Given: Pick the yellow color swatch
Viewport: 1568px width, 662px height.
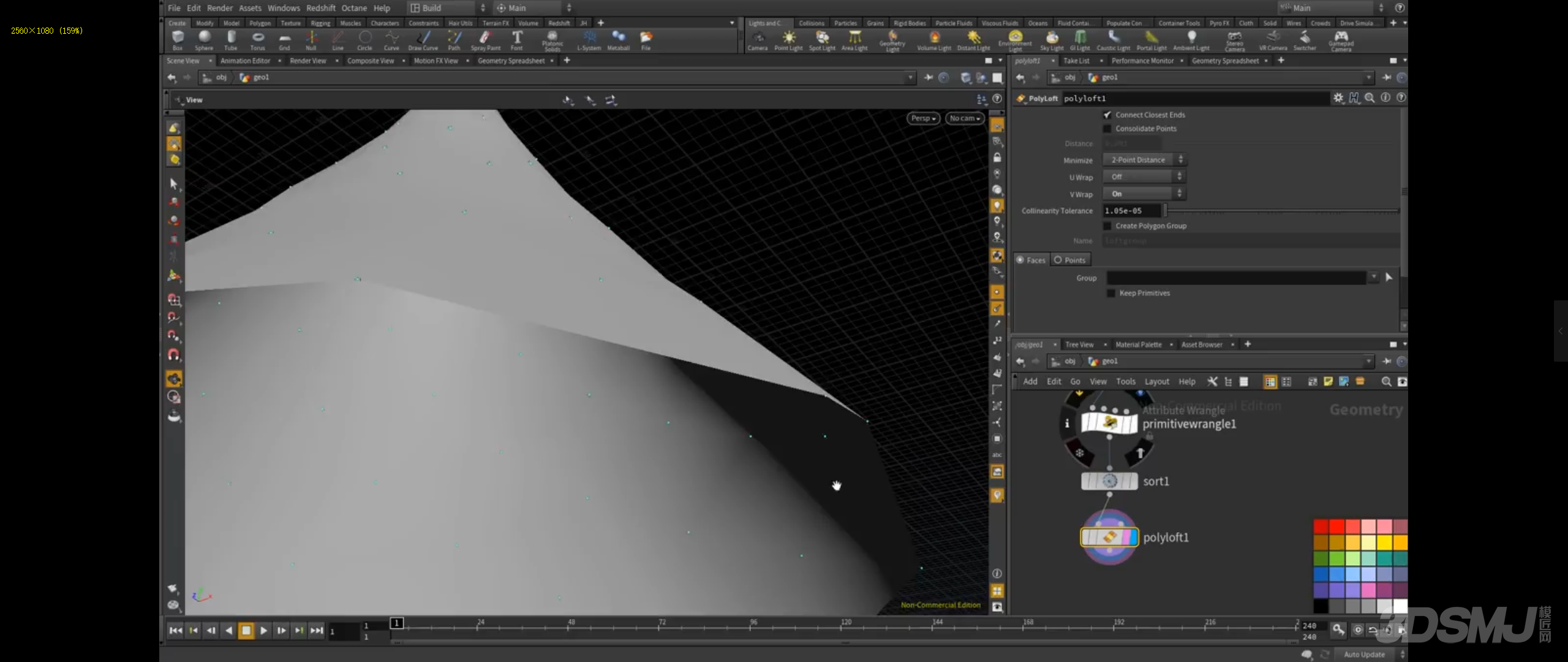Looking at the screenshot, I should click(x=1385, y=542).
